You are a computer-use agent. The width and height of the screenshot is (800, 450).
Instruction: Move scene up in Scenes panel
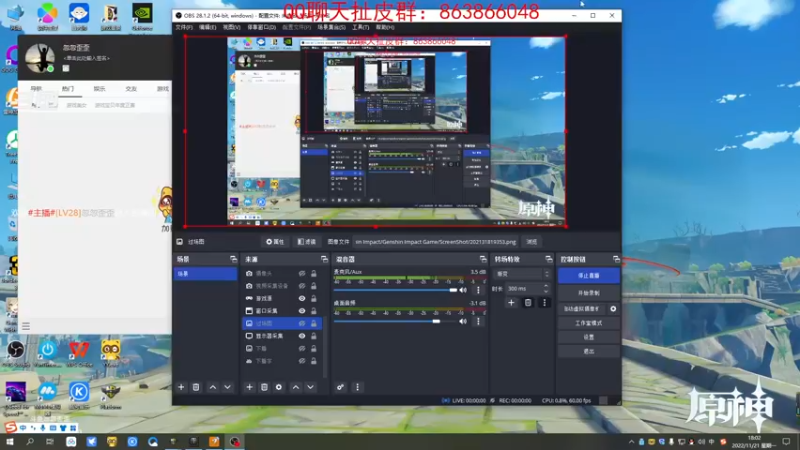tap(213, 387)
